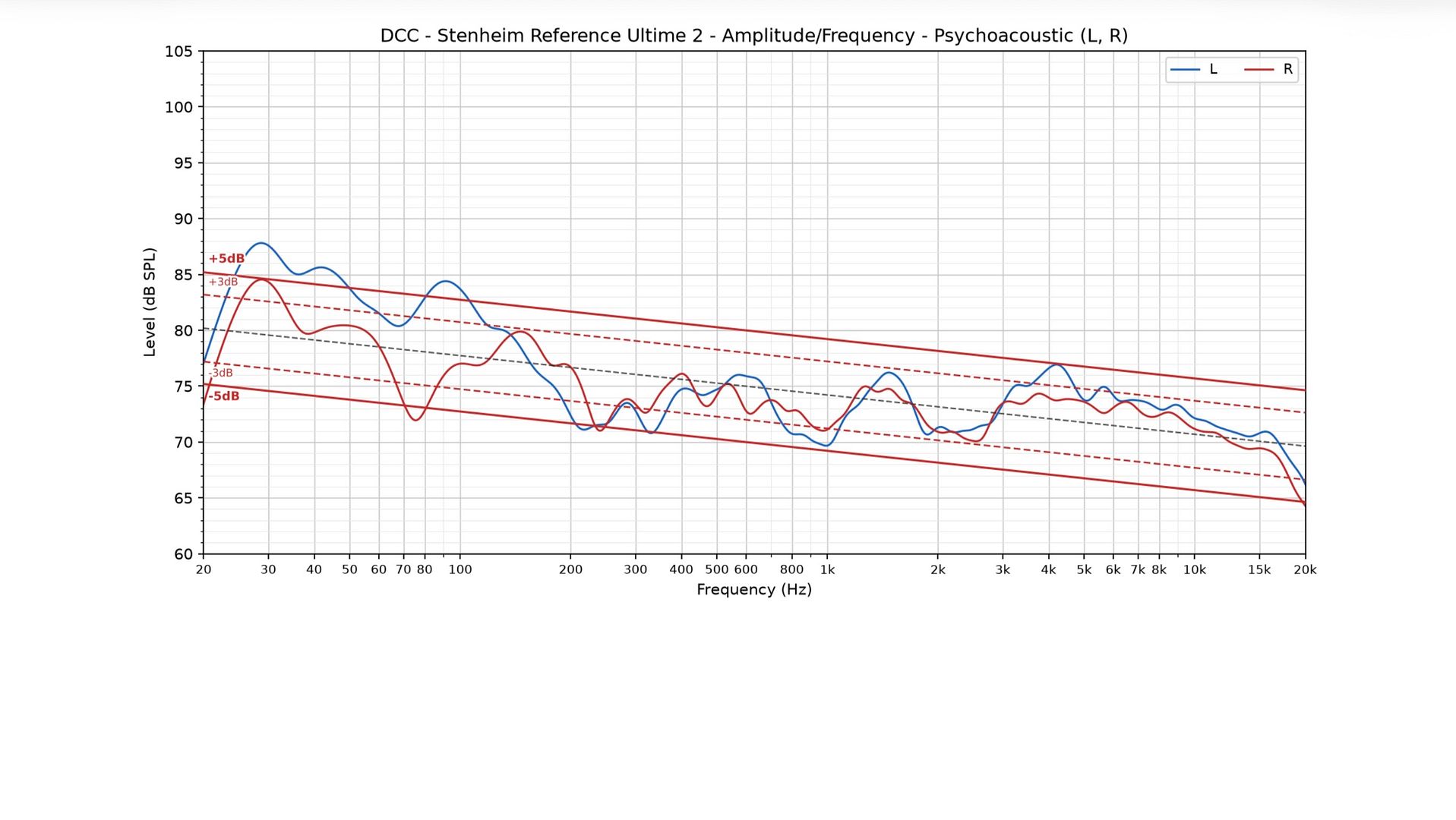Click the 100 tick on the level axis
Viewport: 1456px width, 820px height.
[x=179, y=107]
